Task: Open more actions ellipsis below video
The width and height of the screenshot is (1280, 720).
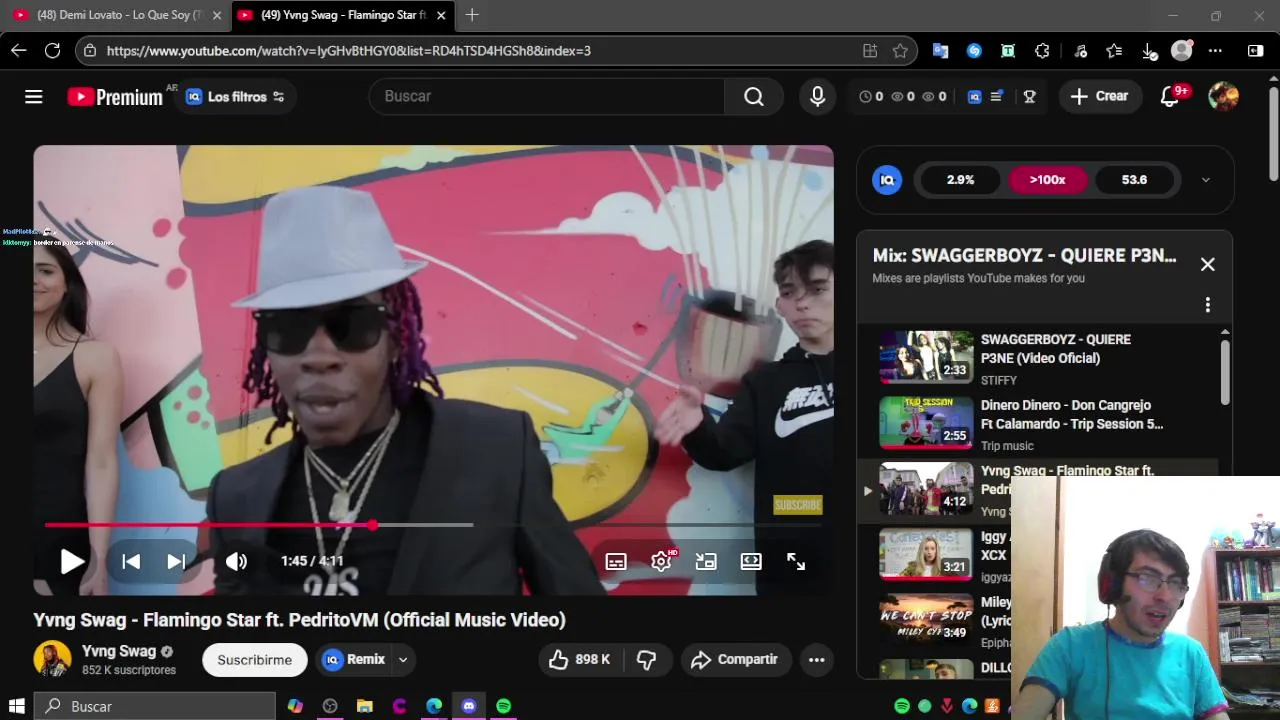Action: coord(817,659)
